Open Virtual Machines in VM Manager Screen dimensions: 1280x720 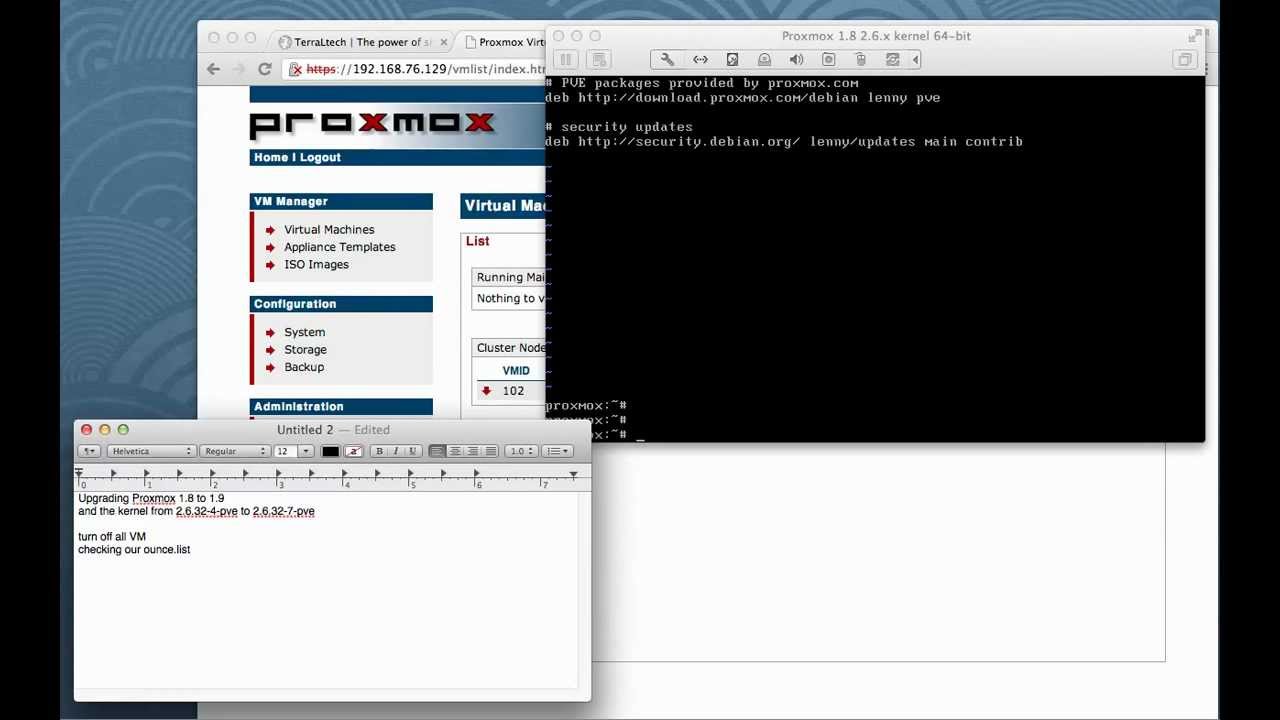click(329, 230)
